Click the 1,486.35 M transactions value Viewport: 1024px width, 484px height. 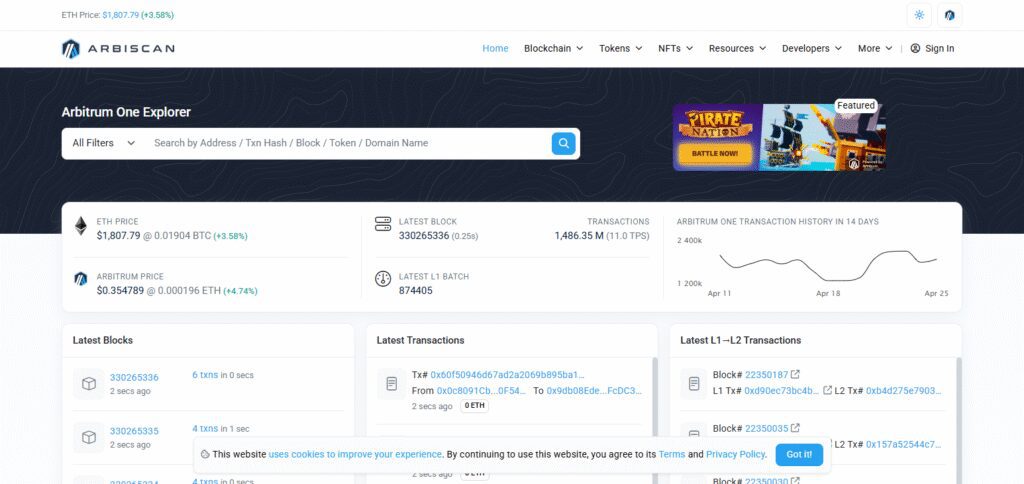point(579,236)
